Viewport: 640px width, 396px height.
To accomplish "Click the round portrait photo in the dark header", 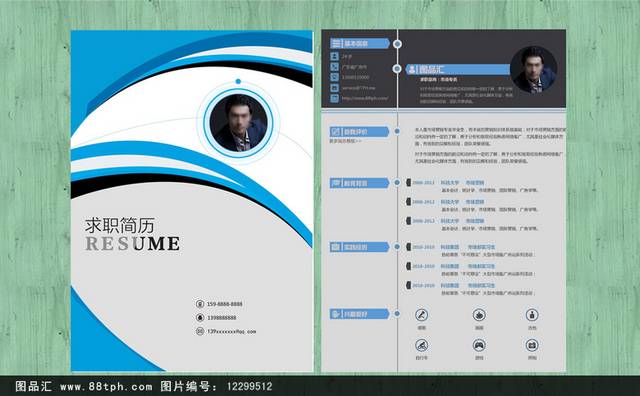I will click(x=533, y=70).
